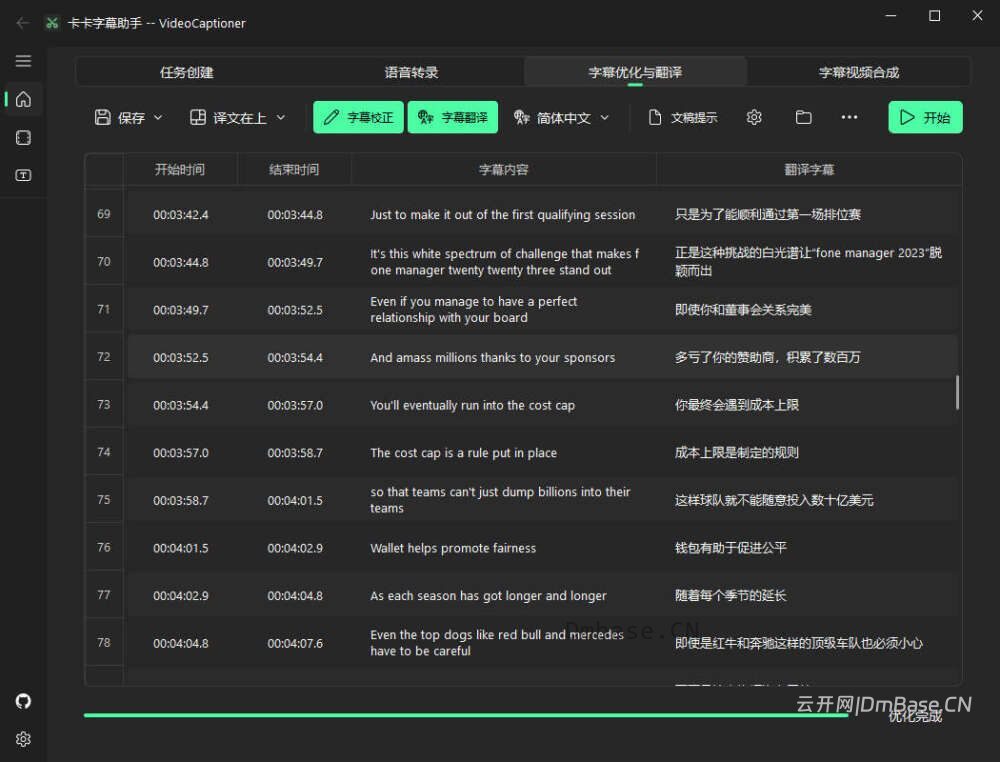The image size is (1000, 762).
Task: Toggle the 字幕翻译 subtitle translation button
Action: 453,117
